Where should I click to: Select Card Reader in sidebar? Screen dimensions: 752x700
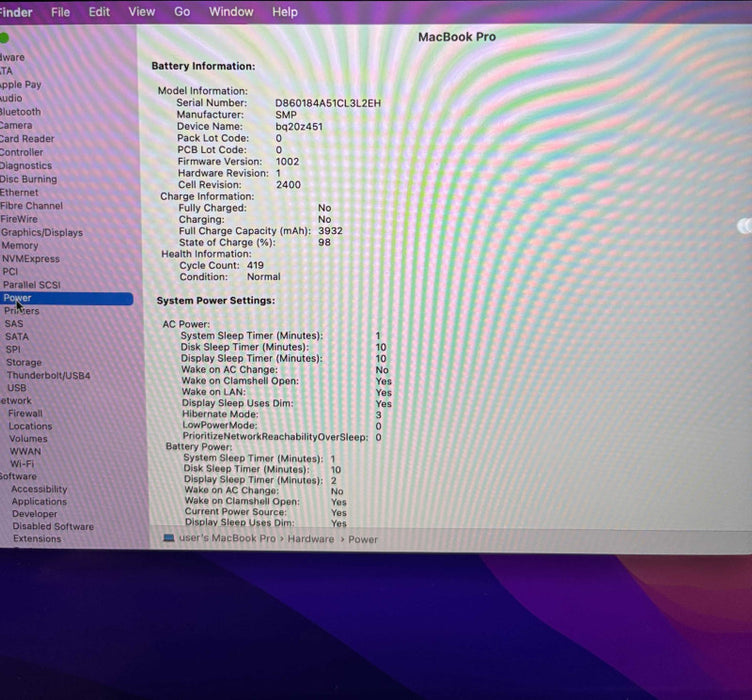tap(27, 139)
